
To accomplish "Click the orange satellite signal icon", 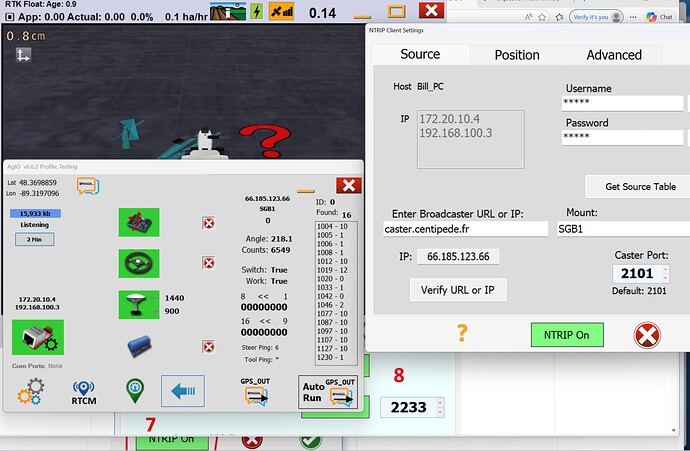I will (x=282, y=11).
